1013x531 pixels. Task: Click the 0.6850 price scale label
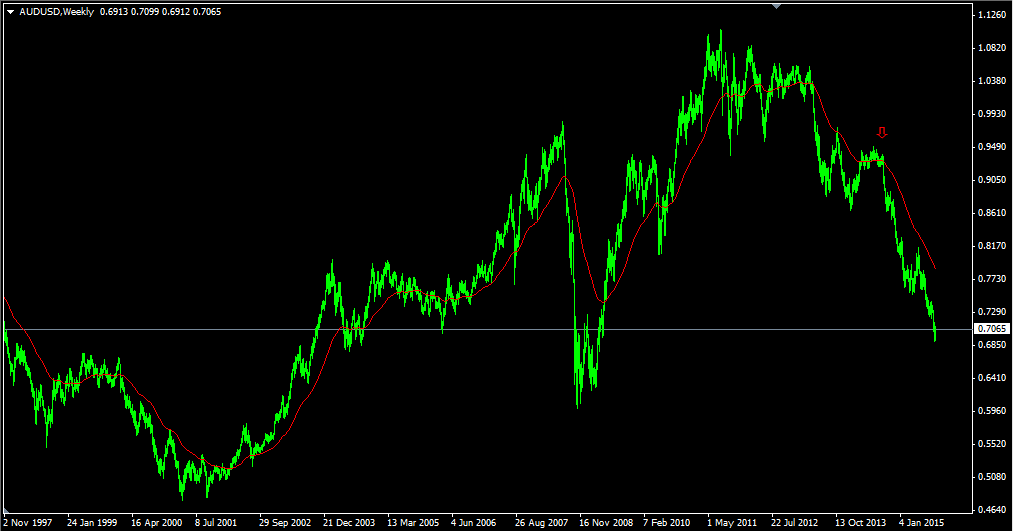coord(992,345)
